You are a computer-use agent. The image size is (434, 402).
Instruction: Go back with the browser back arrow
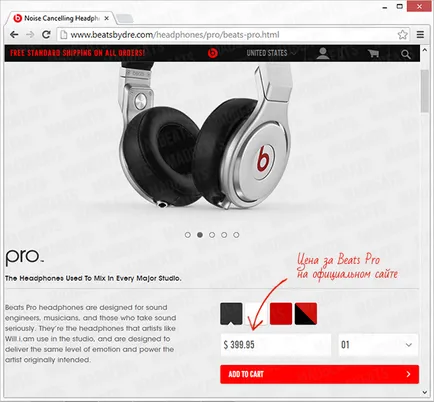pos(14,35)
